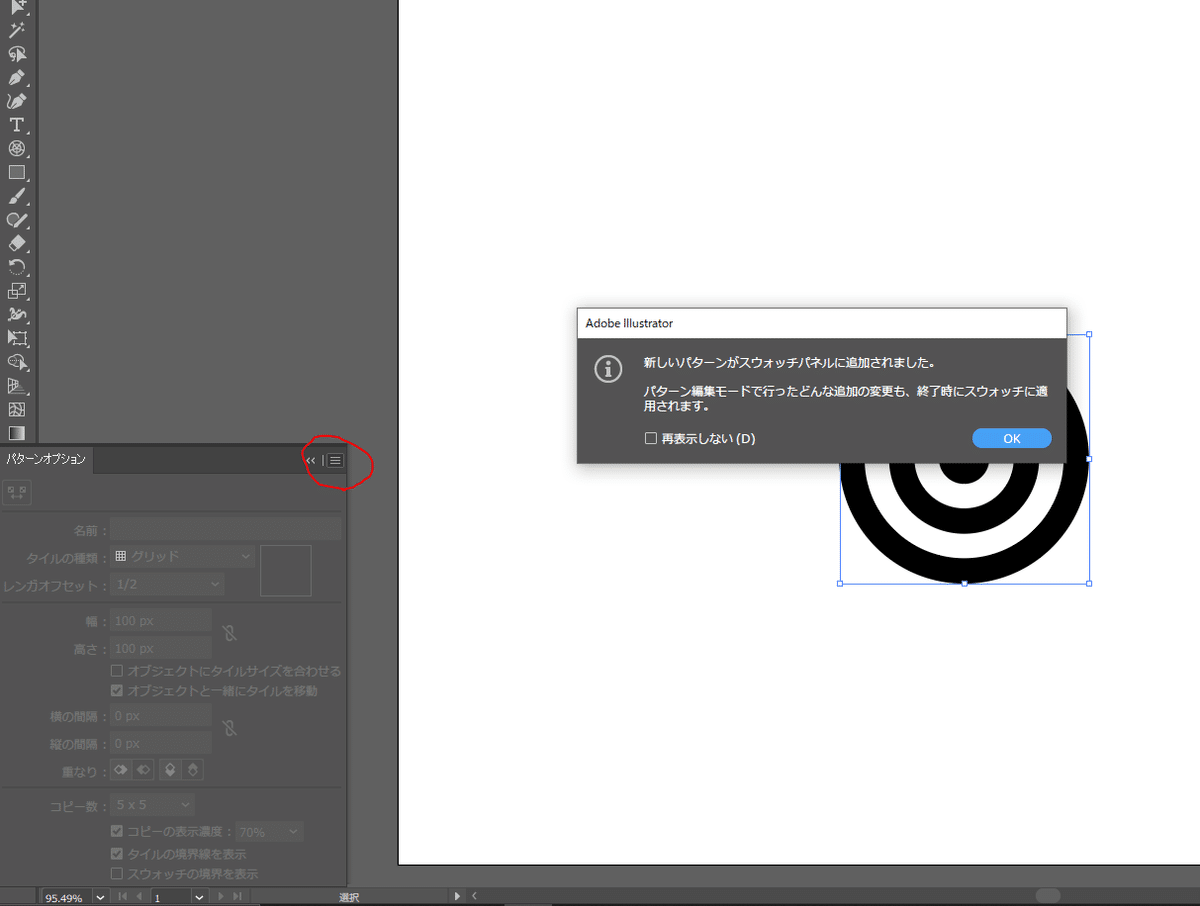Select the Rotate tool
The height and width of the screenshot is (906, 1200).
click(x=17, y=267)
